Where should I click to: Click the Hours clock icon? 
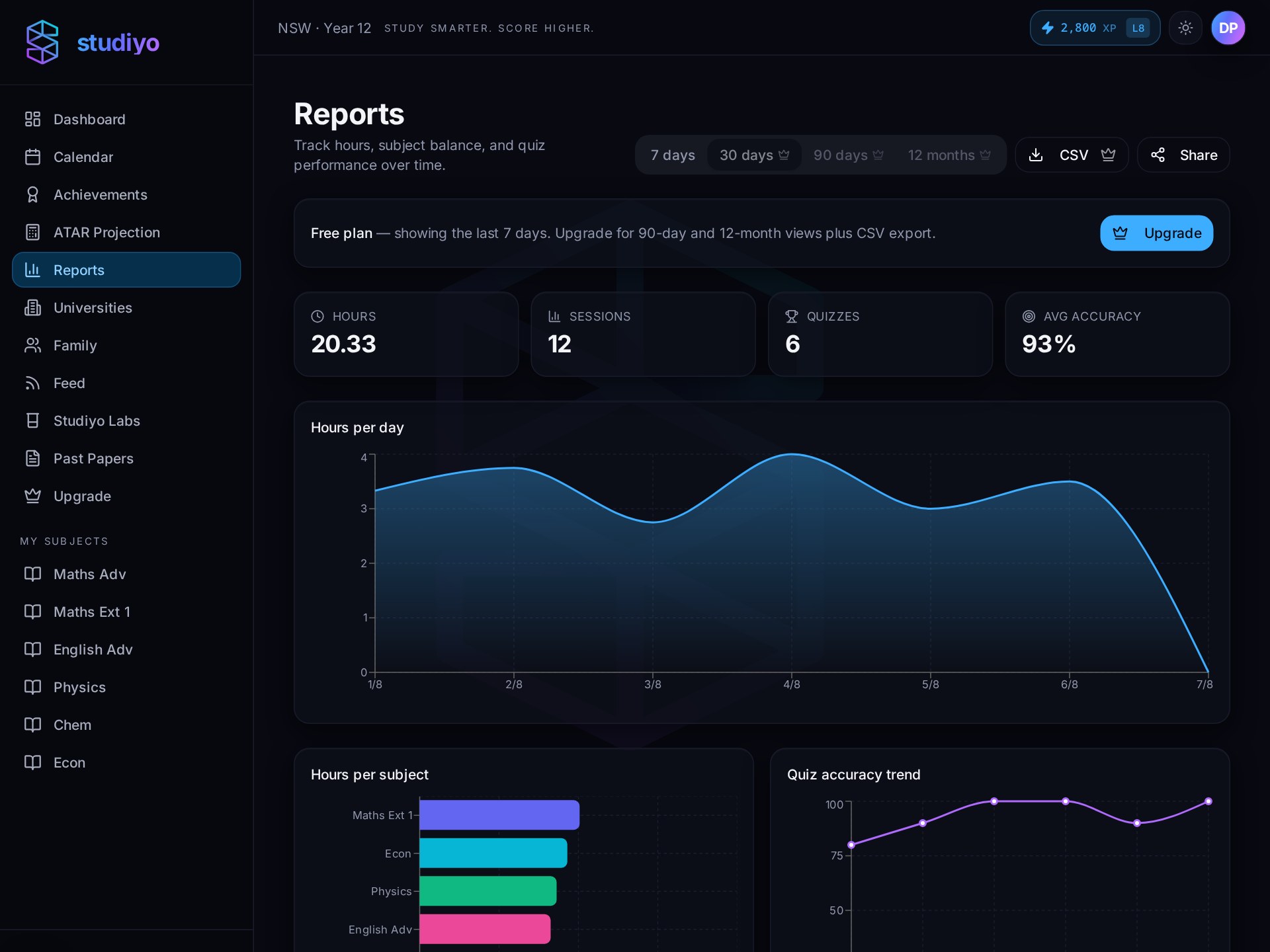[317, 316]
